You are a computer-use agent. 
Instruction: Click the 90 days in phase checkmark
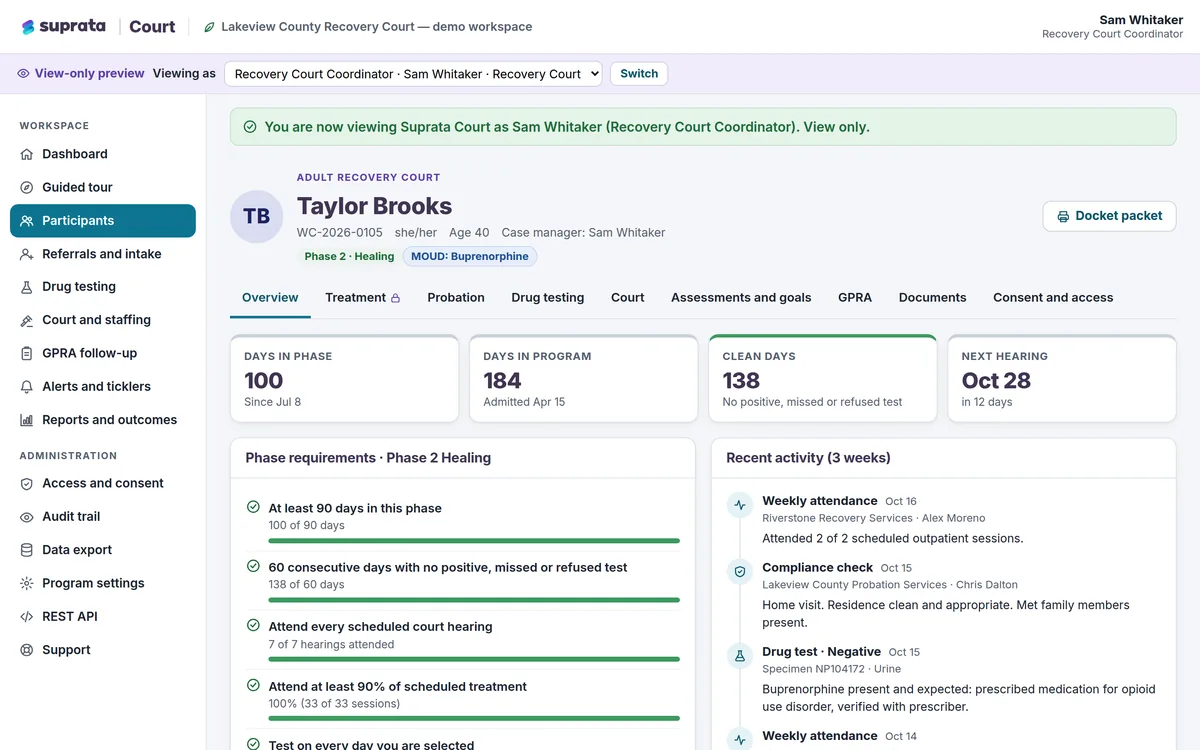[x=253, y=507]
